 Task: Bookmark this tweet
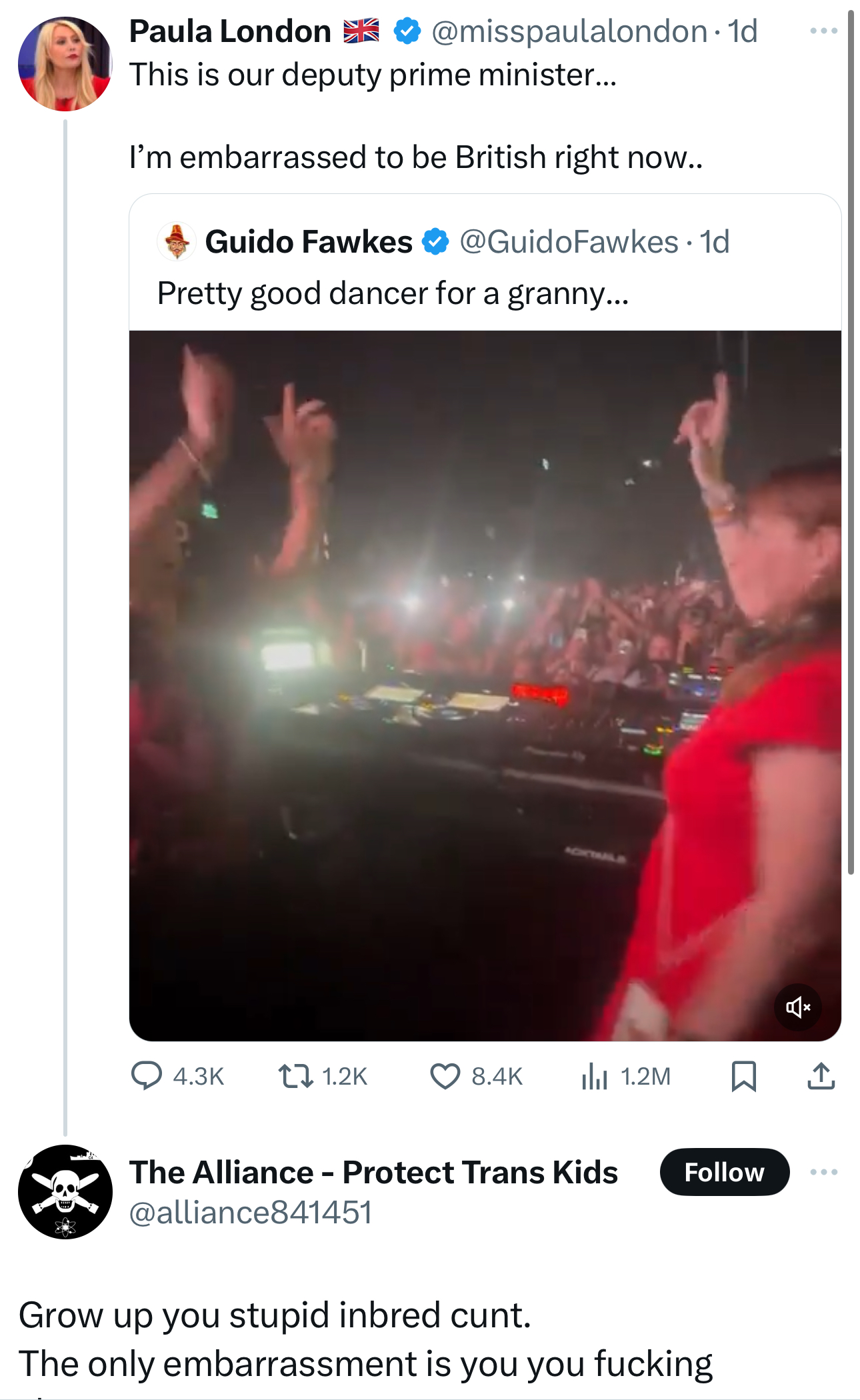[743, 1076]
